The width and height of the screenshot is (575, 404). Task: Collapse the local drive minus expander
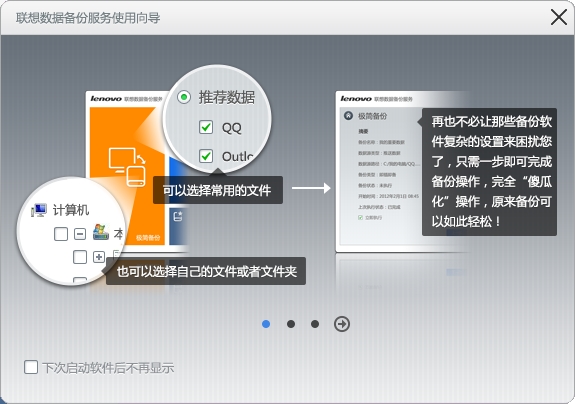click(80, 234)
